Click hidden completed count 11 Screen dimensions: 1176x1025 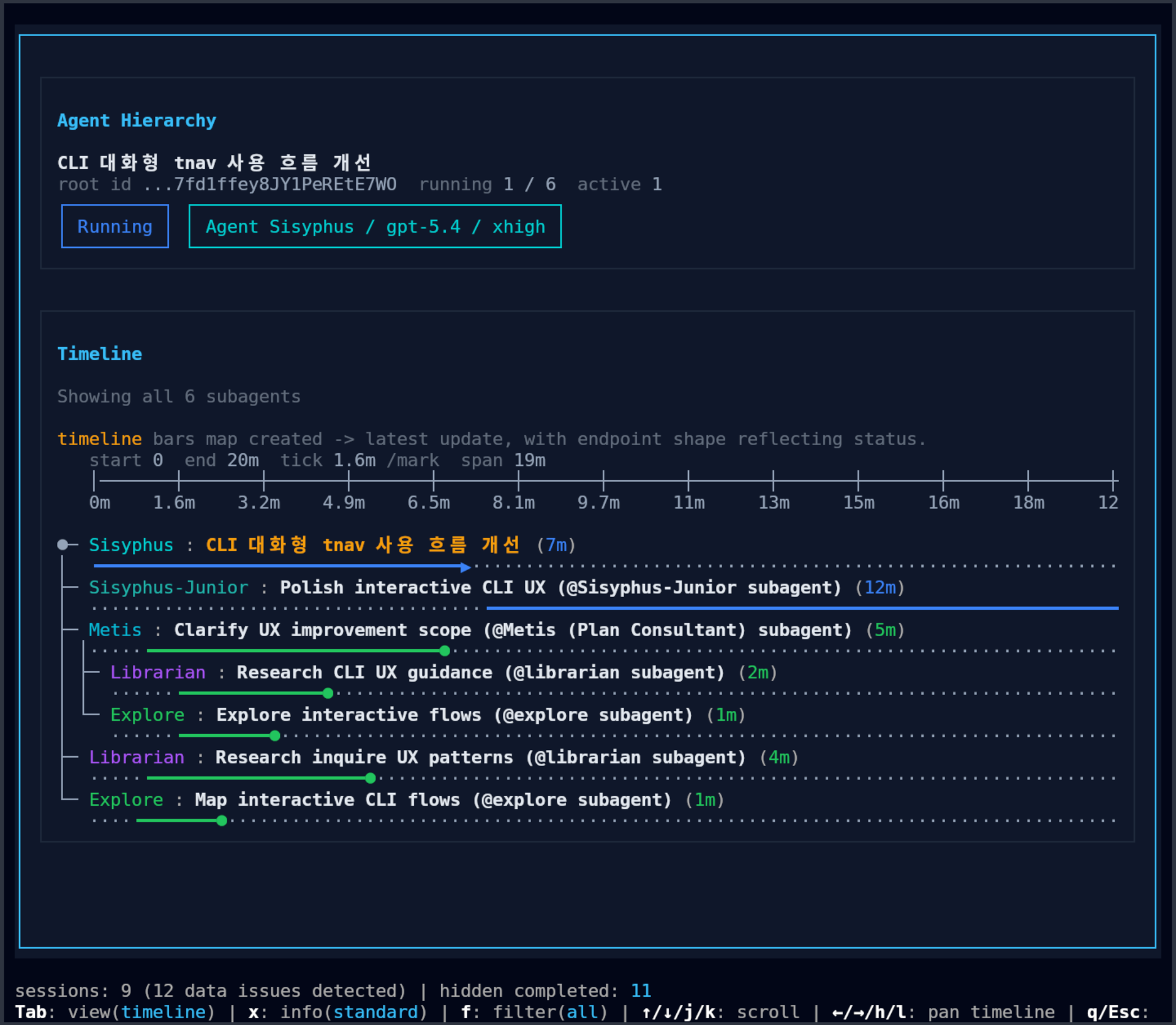tap(641, 991)
